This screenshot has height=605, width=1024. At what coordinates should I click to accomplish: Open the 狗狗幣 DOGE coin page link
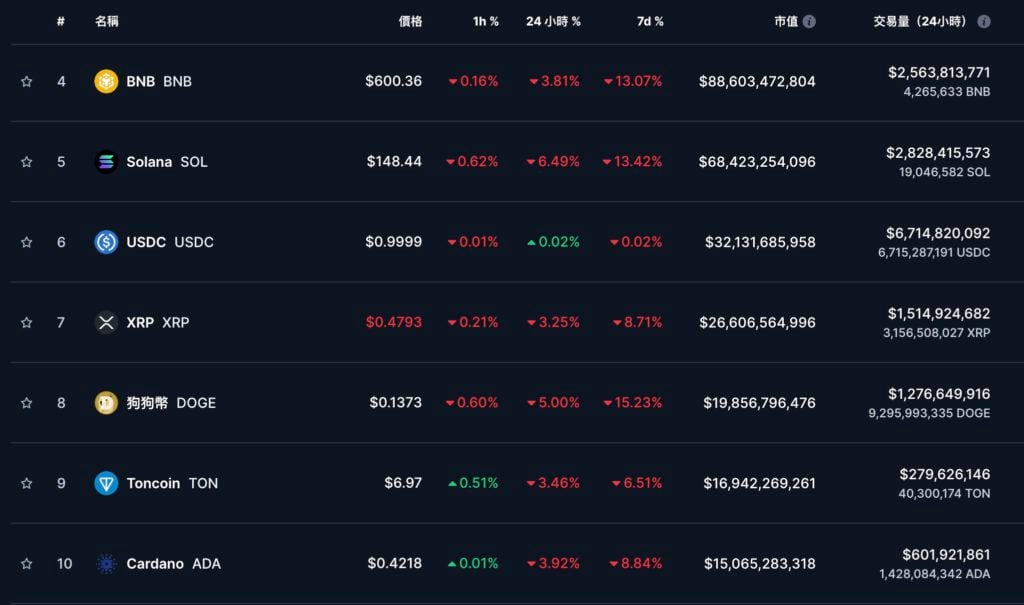170,403
